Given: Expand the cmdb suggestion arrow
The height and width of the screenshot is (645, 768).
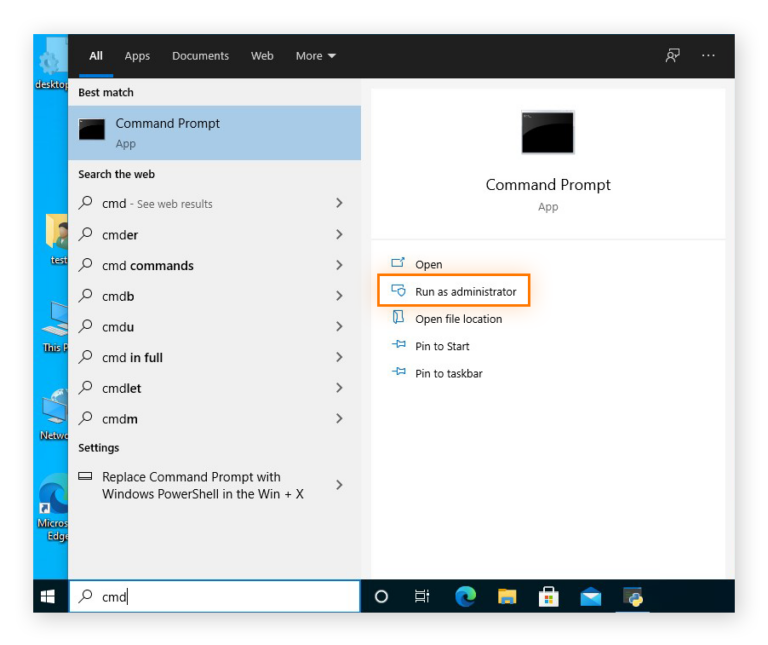Looking at the screenshot, I should [x=339, y=296].
